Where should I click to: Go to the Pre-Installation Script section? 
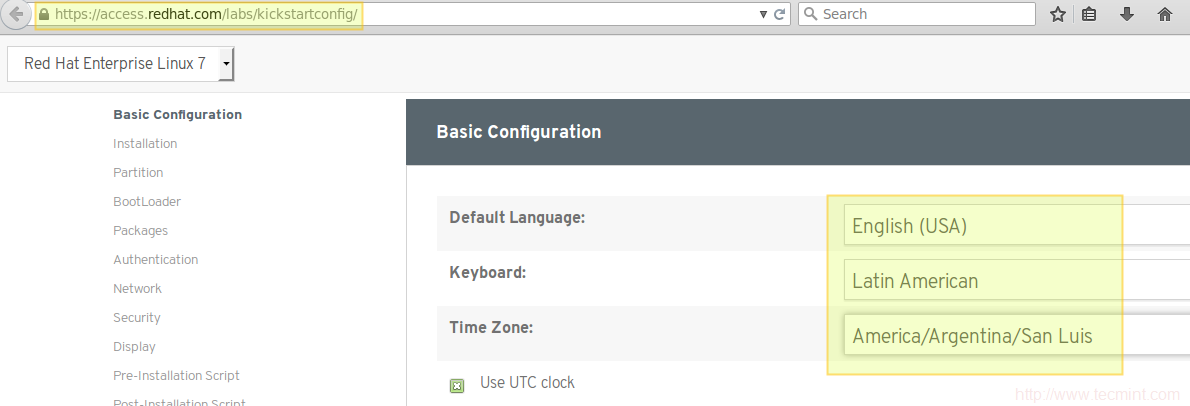pyautogui.click(x=176, y=376)
